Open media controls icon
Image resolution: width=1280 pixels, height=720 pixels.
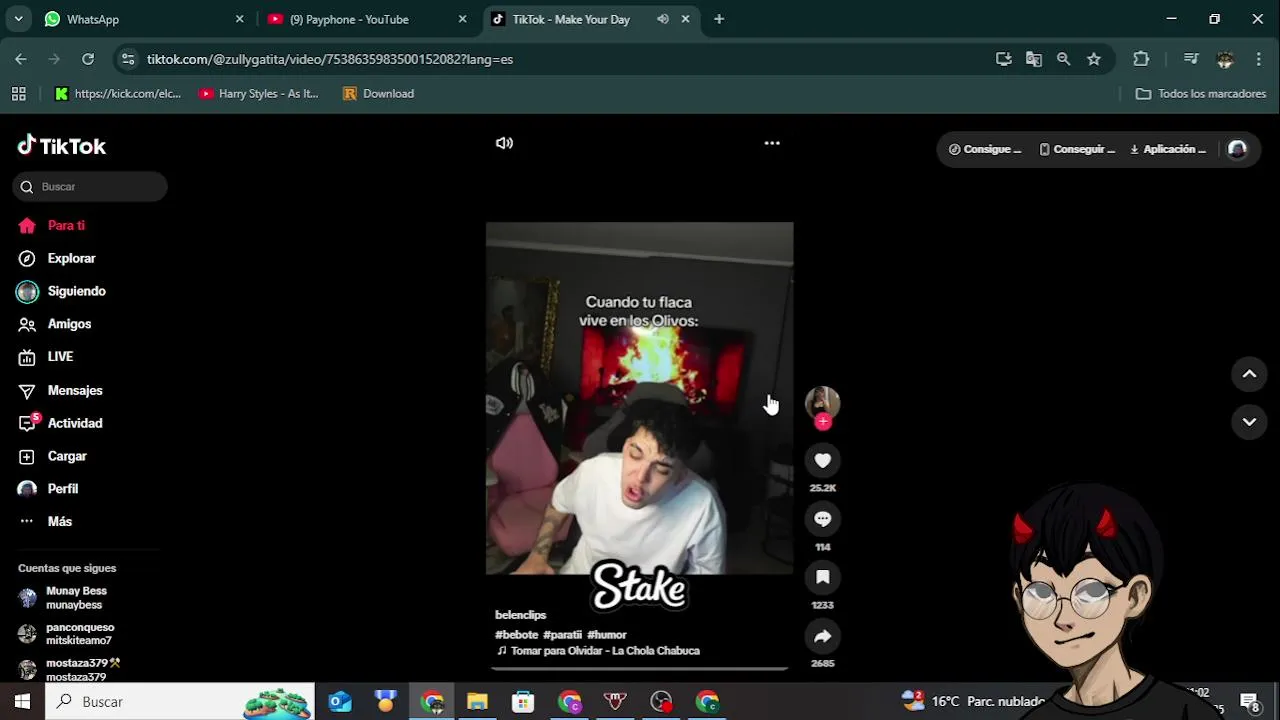[x=1191, y=59]
